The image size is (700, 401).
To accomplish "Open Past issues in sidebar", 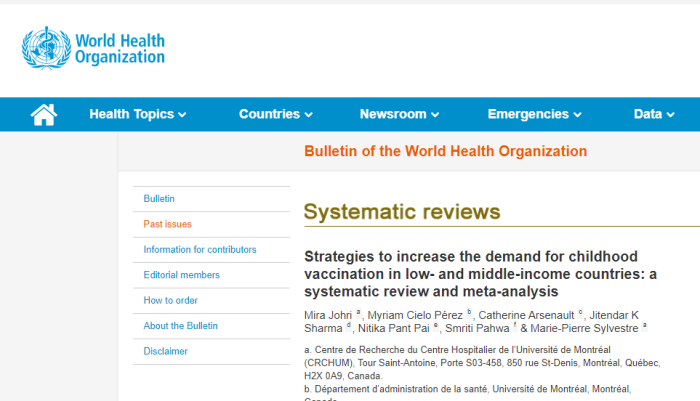I will pos(167,224).
